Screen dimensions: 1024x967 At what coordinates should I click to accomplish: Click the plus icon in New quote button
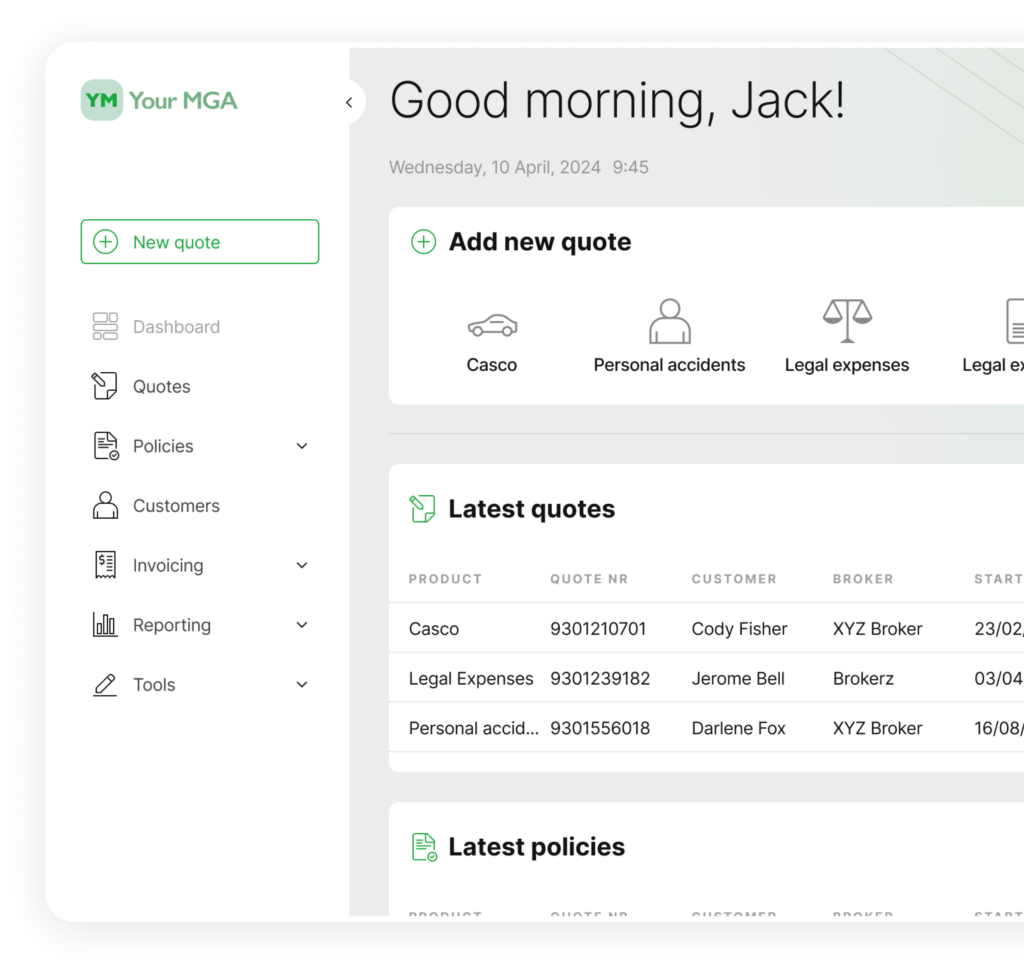(x=106, y=242)
